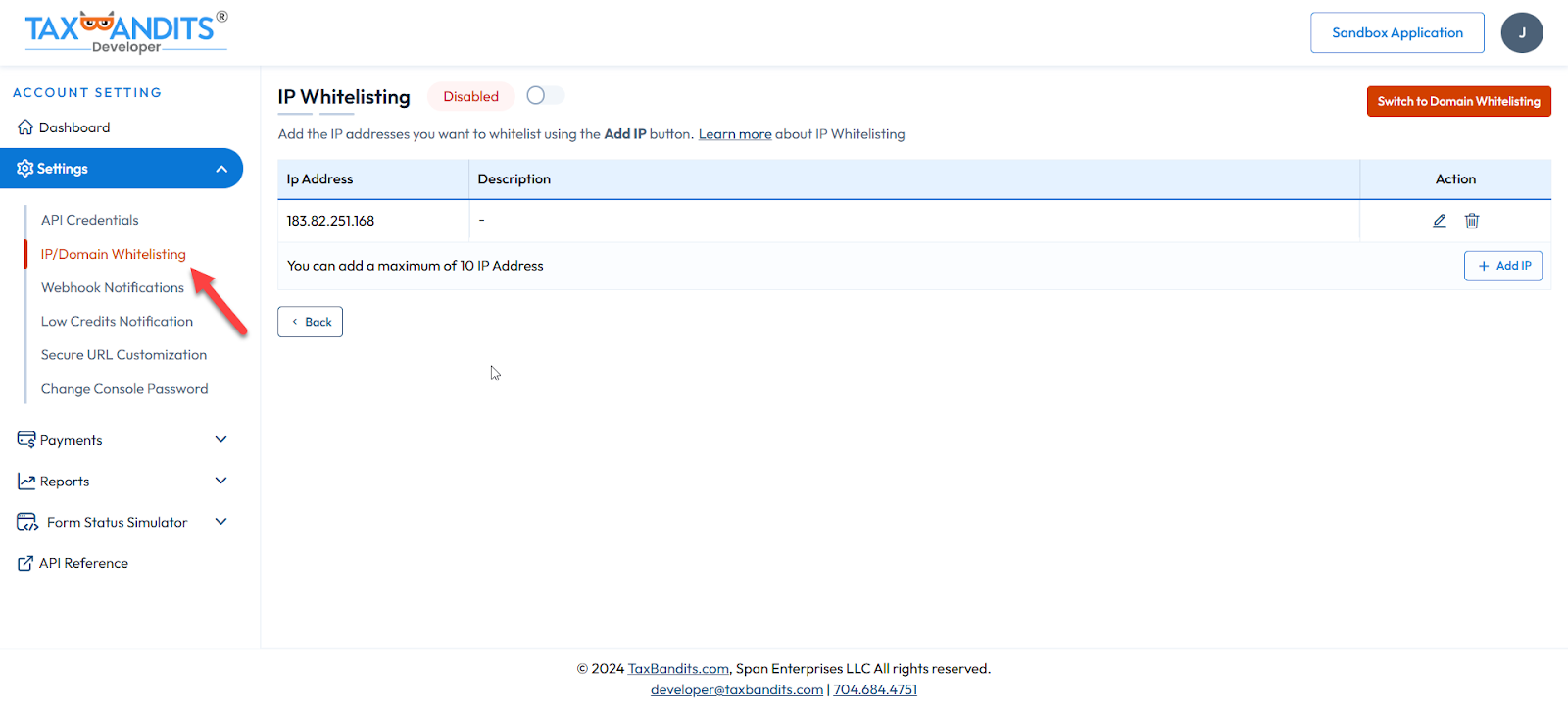Collapse the Settings menu chevron
The height and width of the screenshot is (710, 1568).
[x=221, y=169]
